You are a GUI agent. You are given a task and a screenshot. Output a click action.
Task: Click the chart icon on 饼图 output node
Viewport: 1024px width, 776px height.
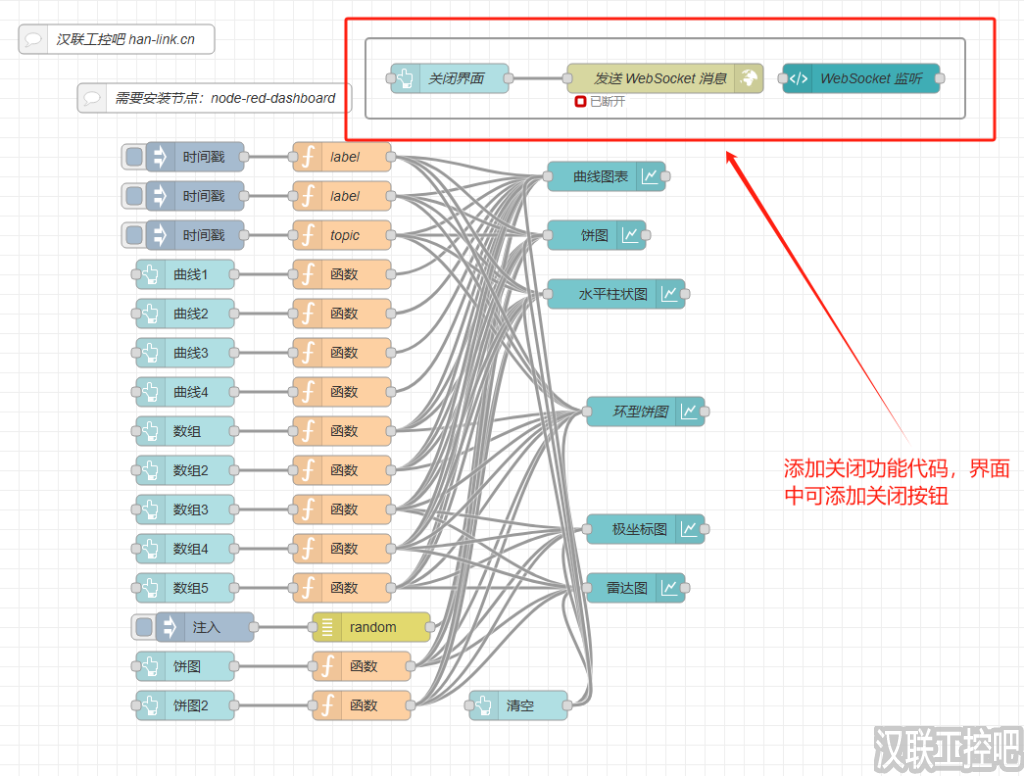(x=631, y=236)
